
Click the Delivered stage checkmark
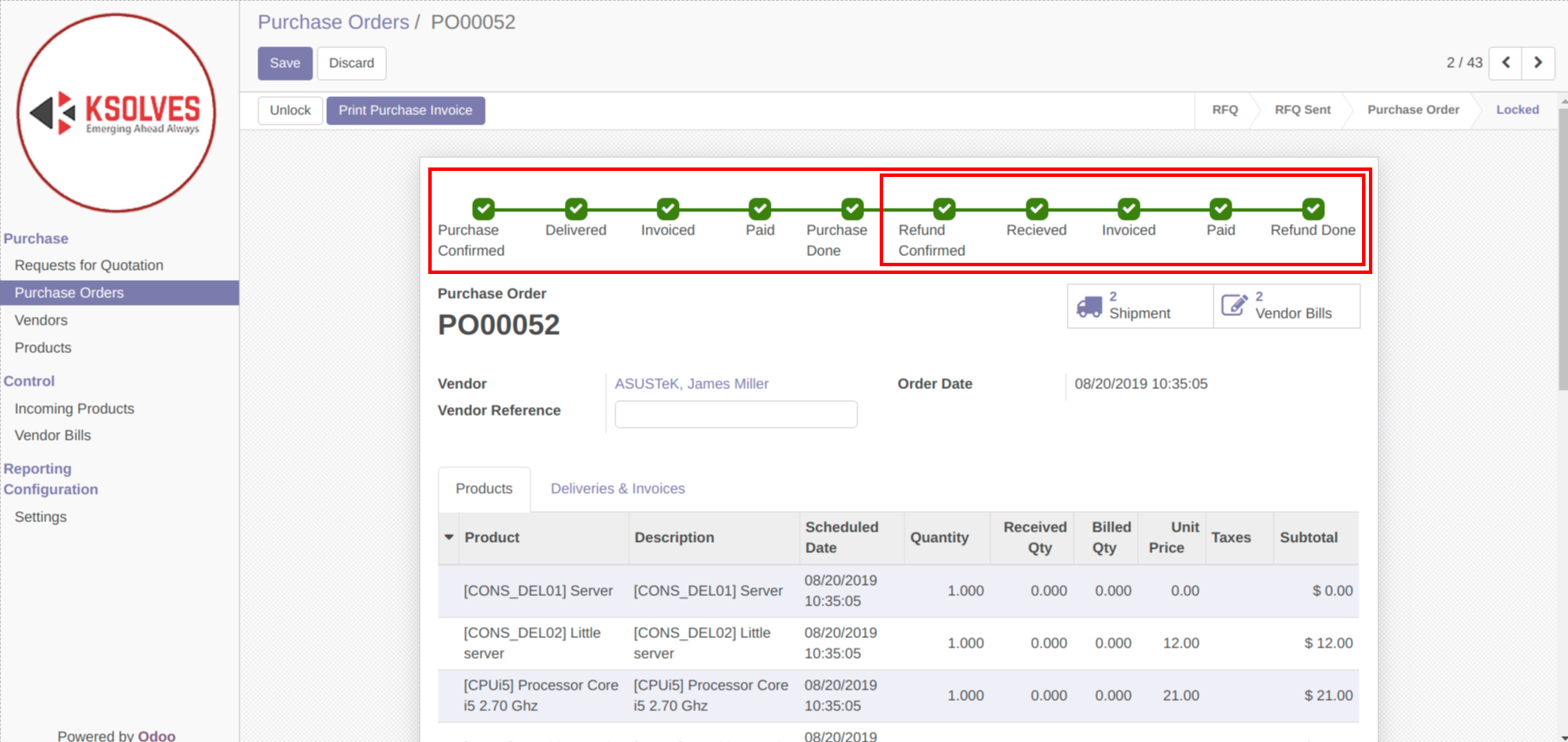click(576, 209)
